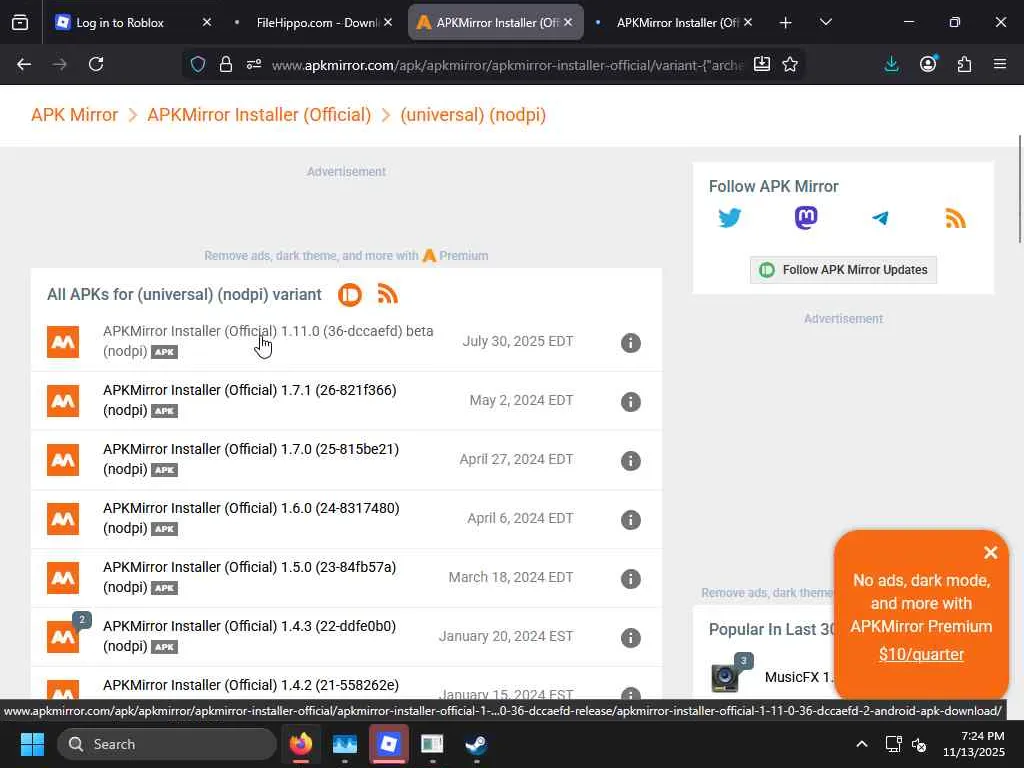Show hidden system tray icons
The height and width of the screenshot is (768, 1024).
tap(861, 744)
